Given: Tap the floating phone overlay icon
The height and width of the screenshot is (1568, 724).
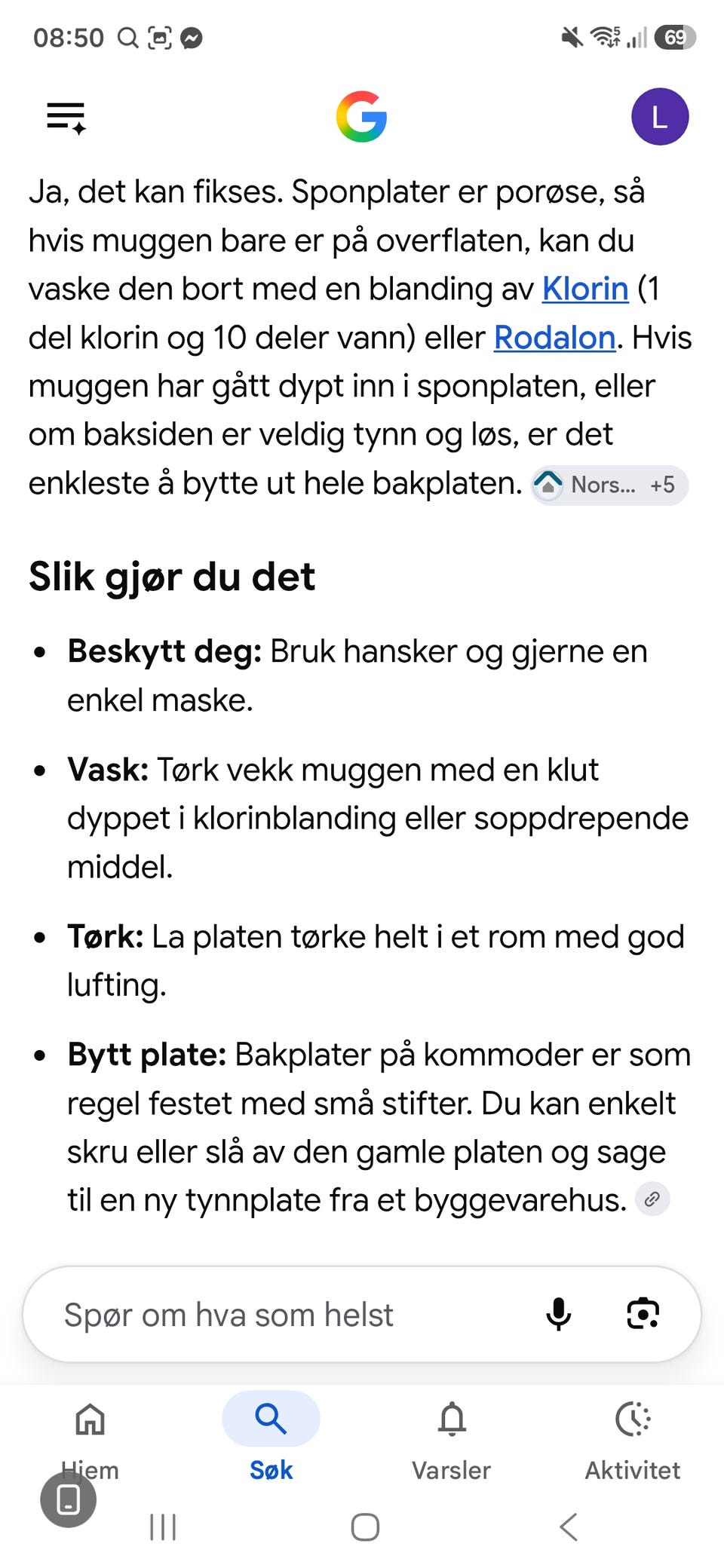Looking at the screenshot, I should [68, 1499].
